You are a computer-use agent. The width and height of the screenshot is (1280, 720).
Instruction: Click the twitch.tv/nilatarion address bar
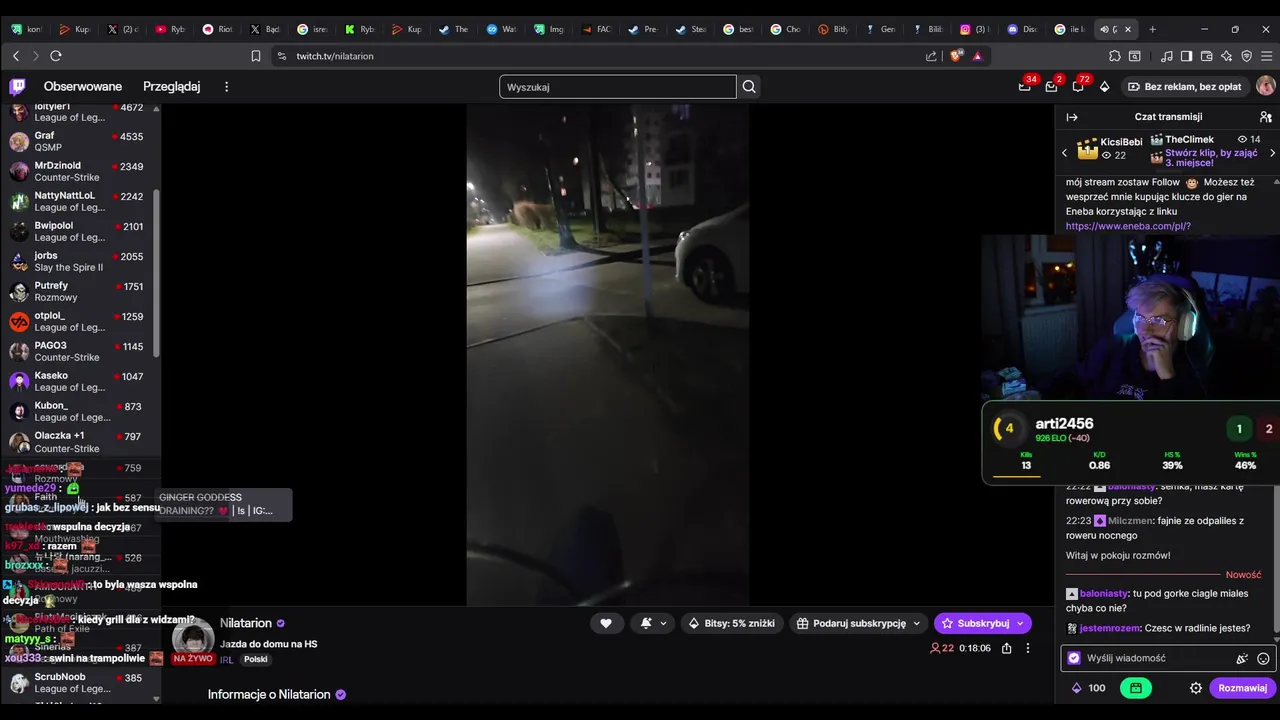[x=600, y=56]
